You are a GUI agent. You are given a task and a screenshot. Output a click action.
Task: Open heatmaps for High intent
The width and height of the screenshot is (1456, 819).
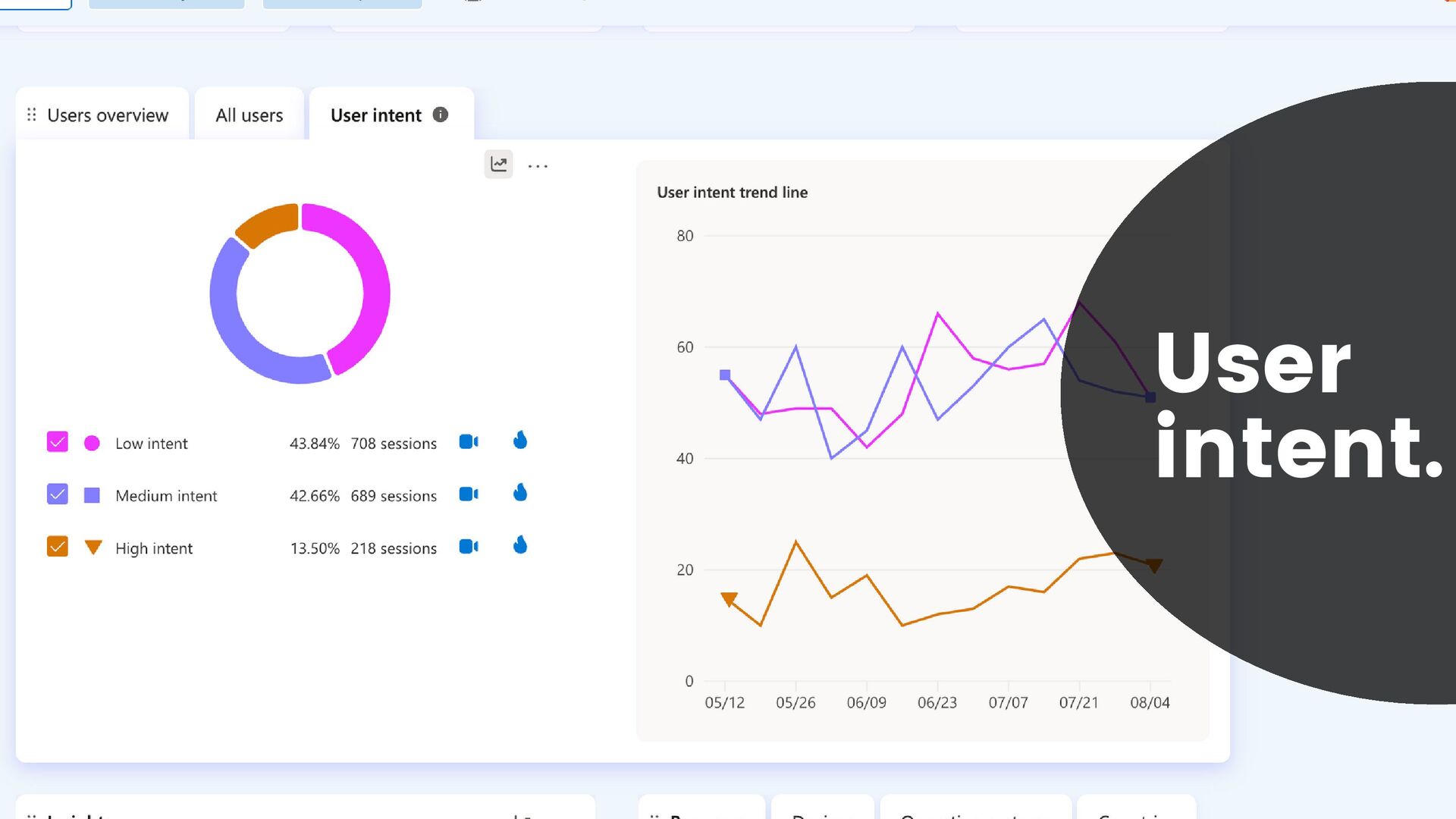click(x=520, y=544)
